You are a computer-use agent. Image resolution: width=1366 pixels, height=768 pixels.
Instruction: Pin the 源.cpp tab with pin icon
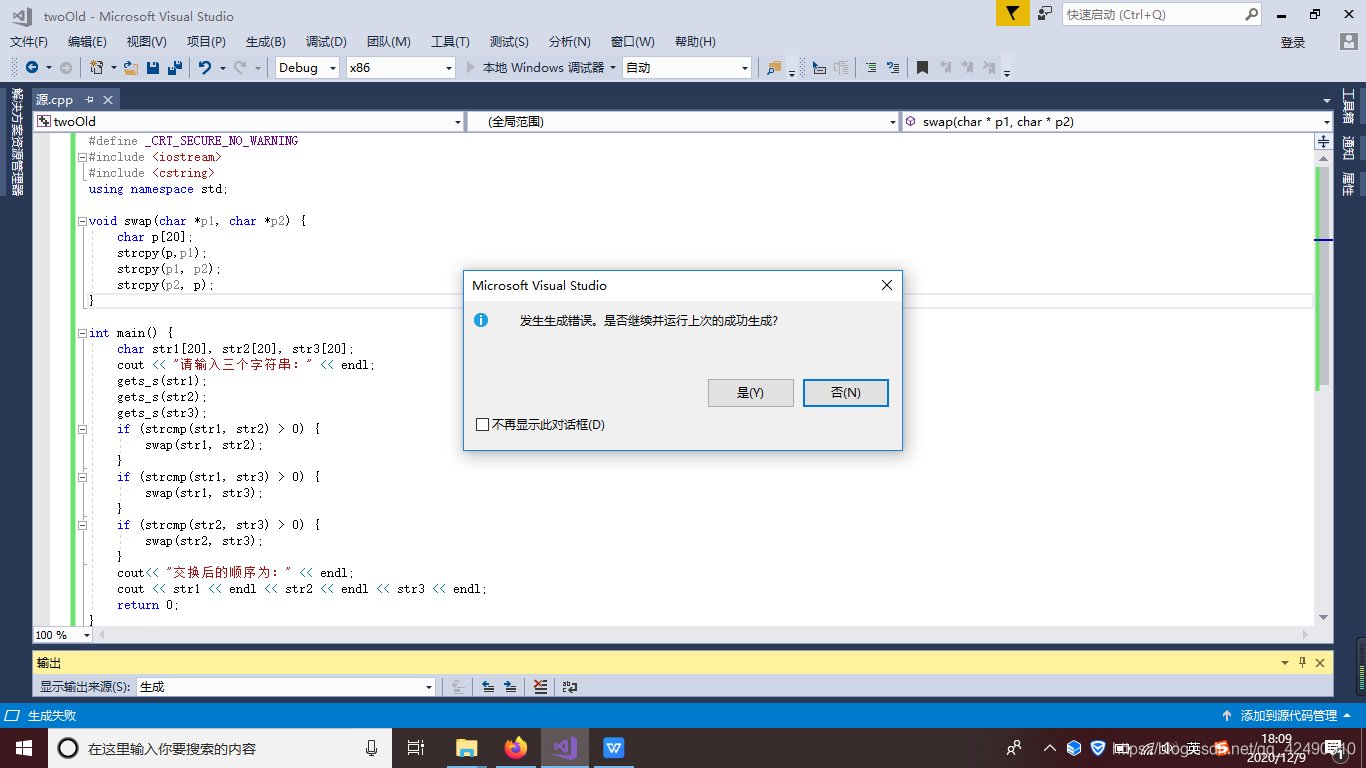click(89, 99)
